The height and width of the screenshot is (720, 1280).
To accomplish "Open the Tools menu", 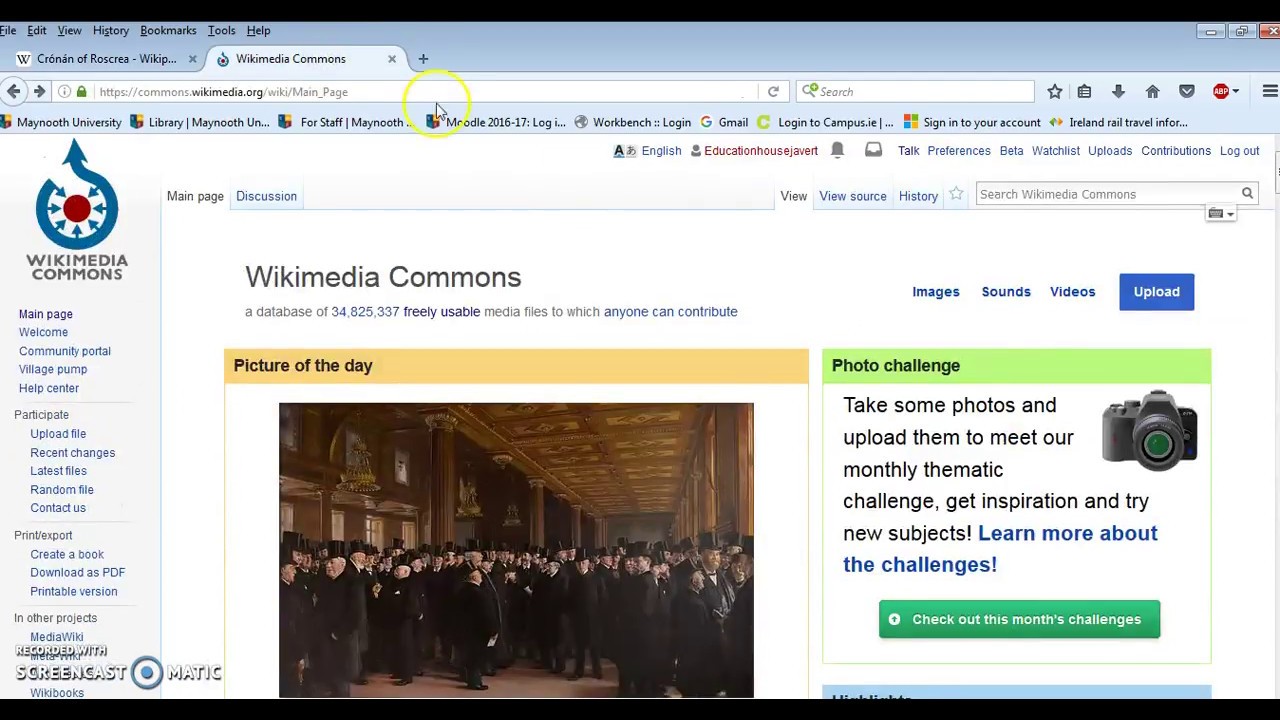I will point(221,30).
